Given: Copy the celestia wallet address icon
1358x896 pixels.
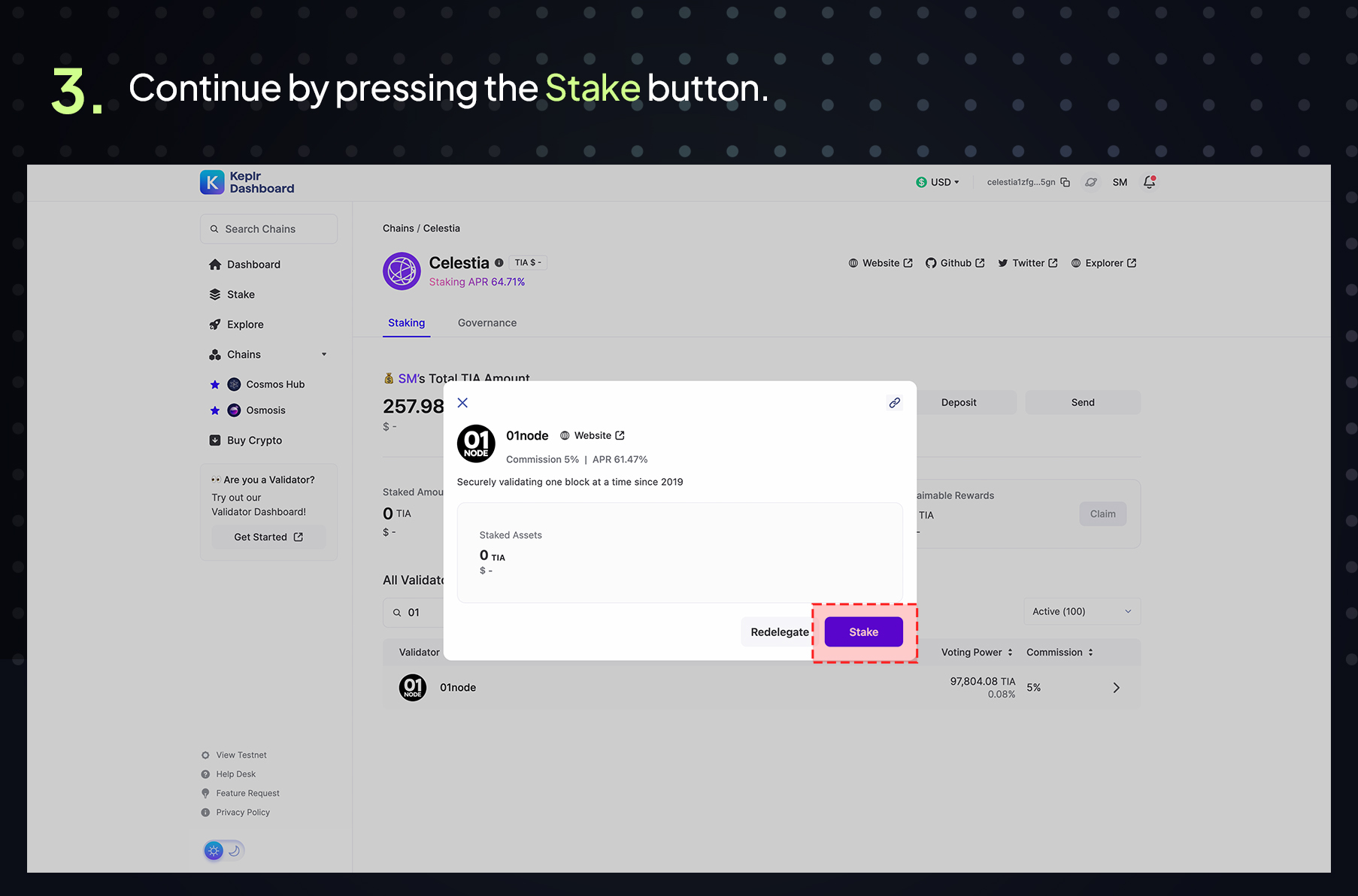Looking at the screenshot, I should click(x=1065, y=183).
